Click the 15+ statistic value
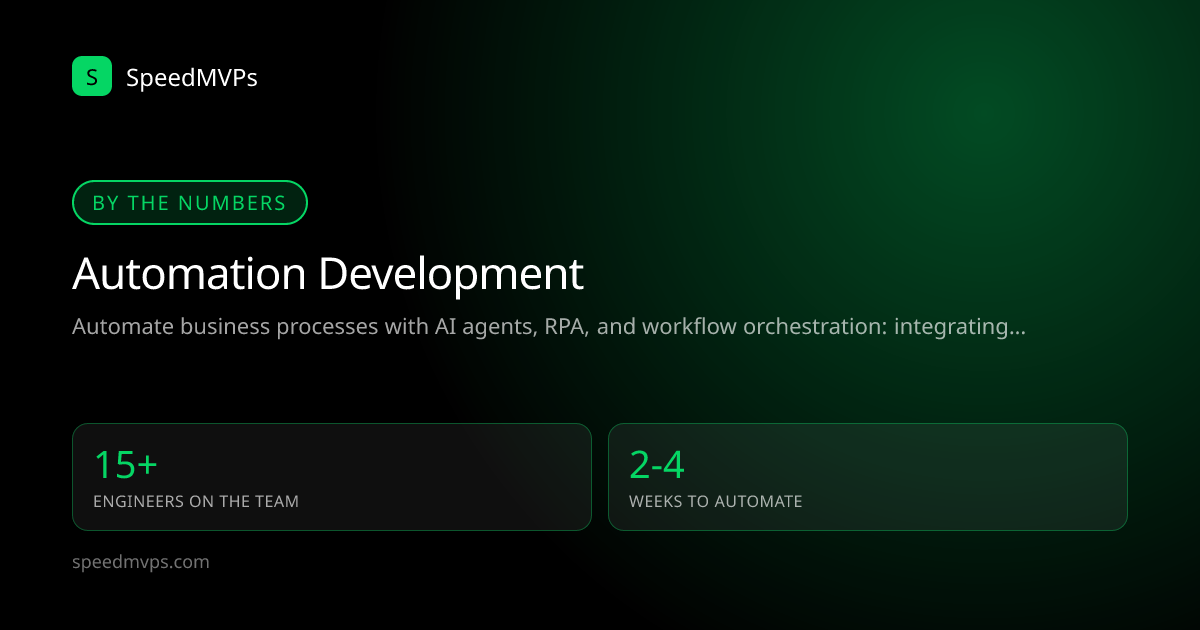Image resolution: width=1200 pixels, height=630 pixels. pos(125,465)
